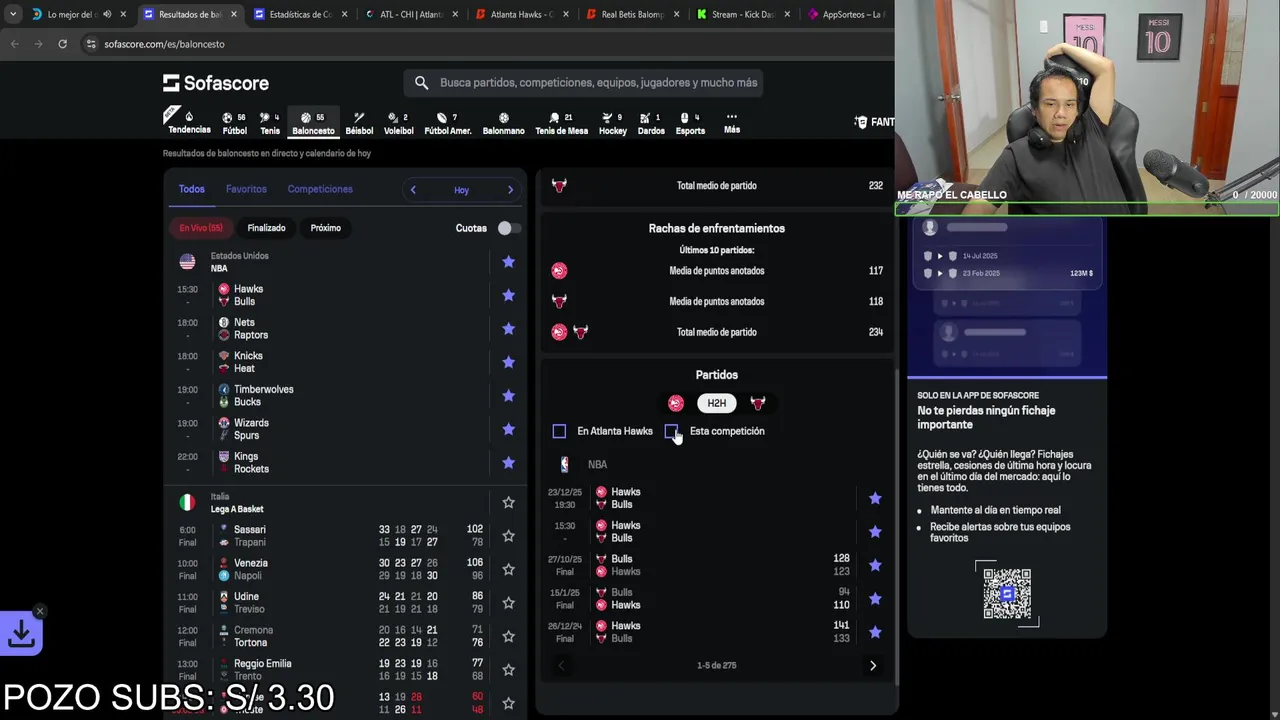Switch to Stream - Kick Dashboard browser tab
Image resolution: width=1280 pixels, height=720 pixels.
pyautogui.click(x=743, y=14)
